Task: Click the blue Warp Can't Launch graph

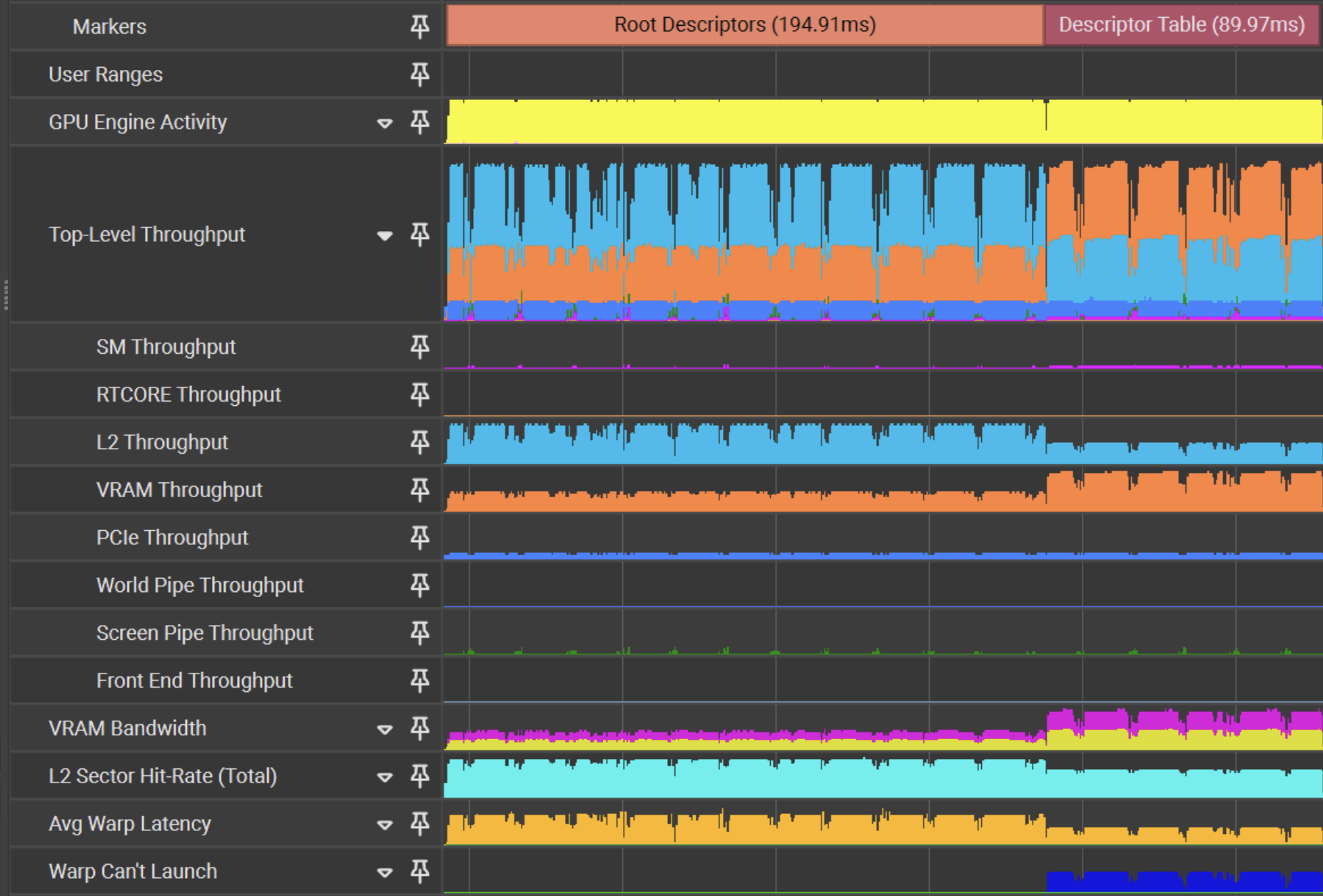Action: pos(1185,882)
